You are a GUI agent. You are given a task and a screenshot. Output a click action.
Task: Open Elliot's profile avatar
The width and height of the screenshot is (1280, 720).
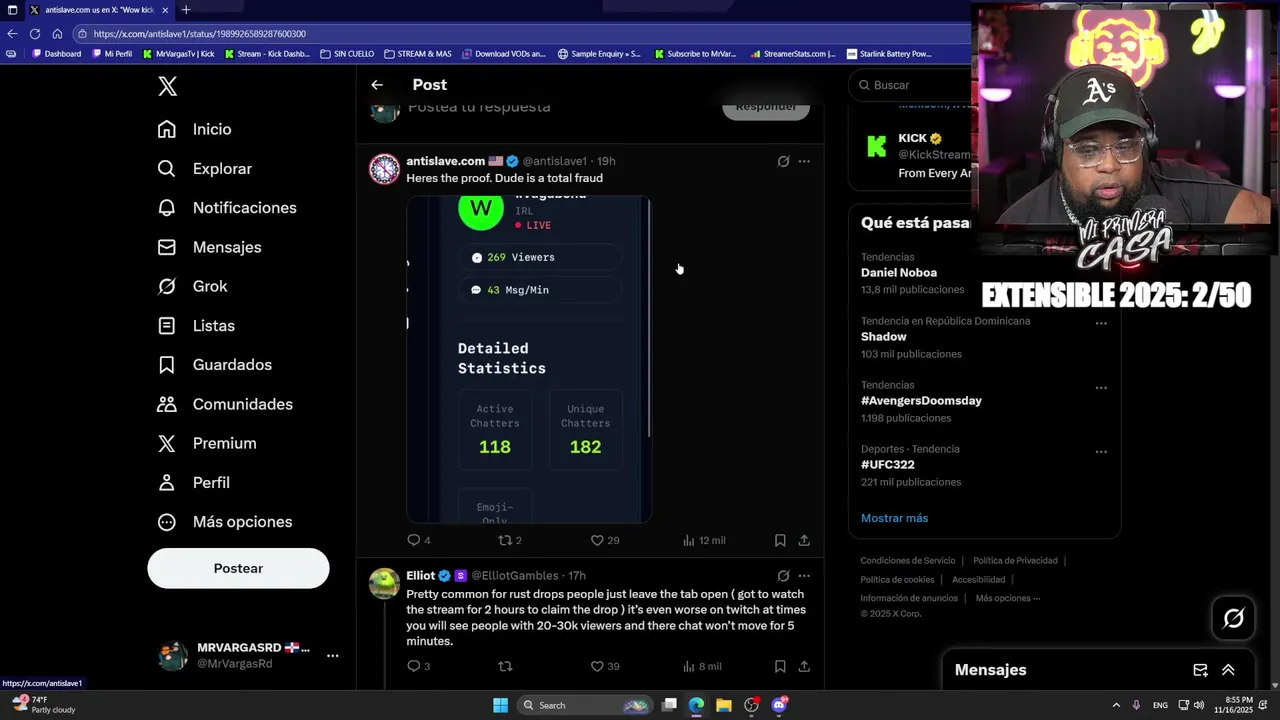point(384,584)
